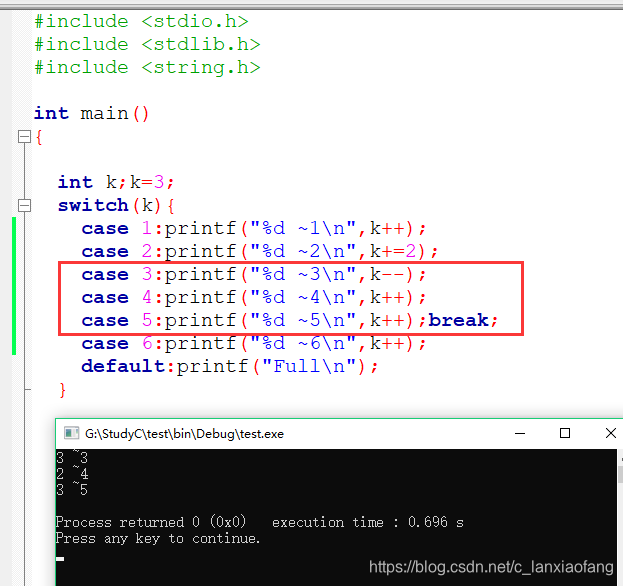This screenshot has height=586, width=623.
Task: Collapse the main function fold marker
Action: [25, 137]
